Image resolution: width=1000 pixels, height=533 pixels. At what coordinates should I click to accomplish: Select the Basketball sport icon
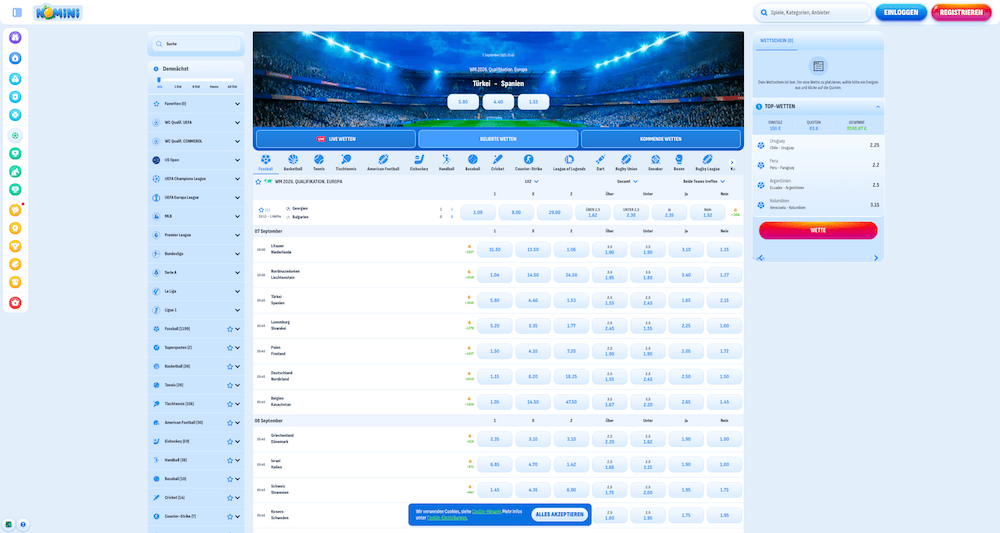(293, 161)
